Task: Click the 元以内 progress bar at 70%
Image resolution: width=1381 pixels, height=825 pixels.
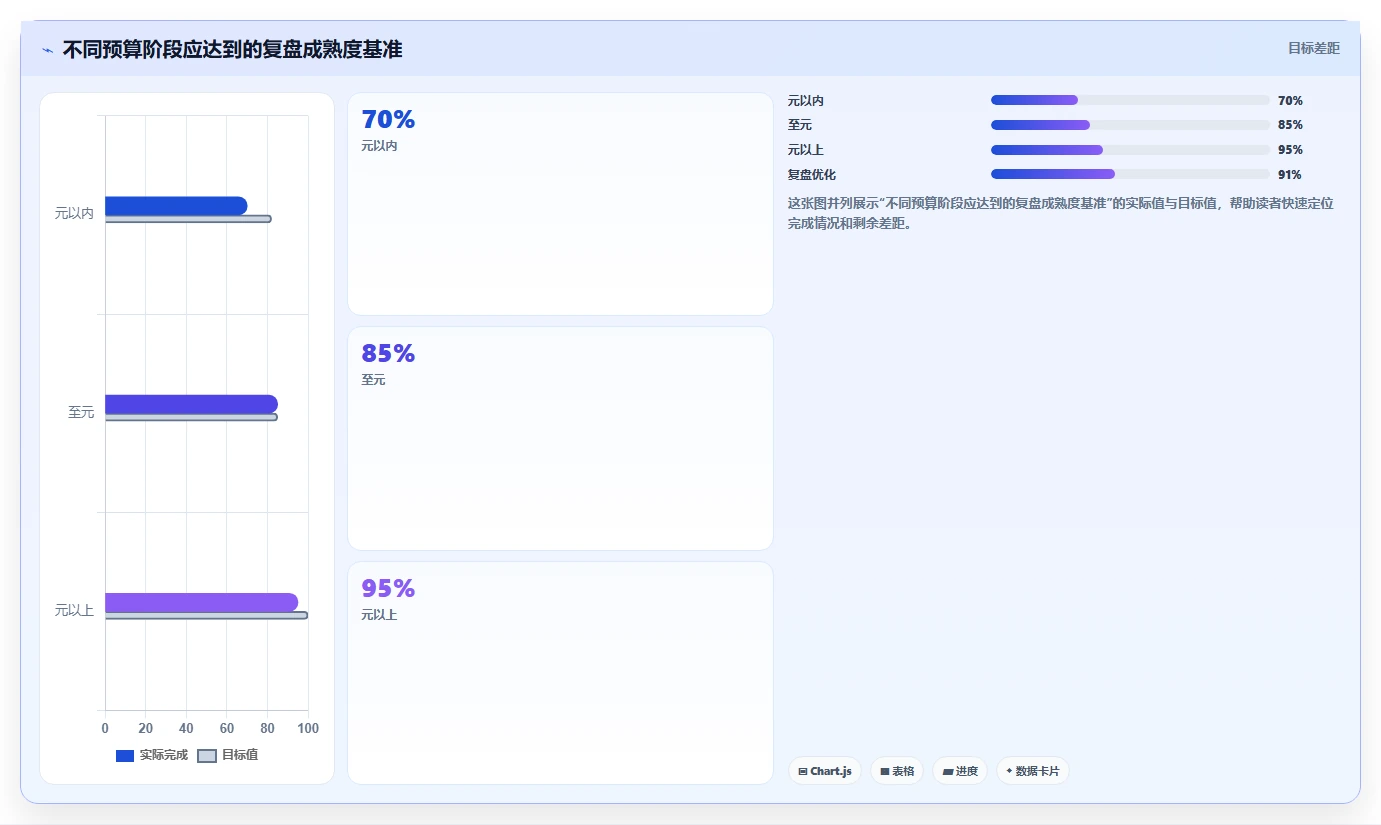Action: 1130,100
